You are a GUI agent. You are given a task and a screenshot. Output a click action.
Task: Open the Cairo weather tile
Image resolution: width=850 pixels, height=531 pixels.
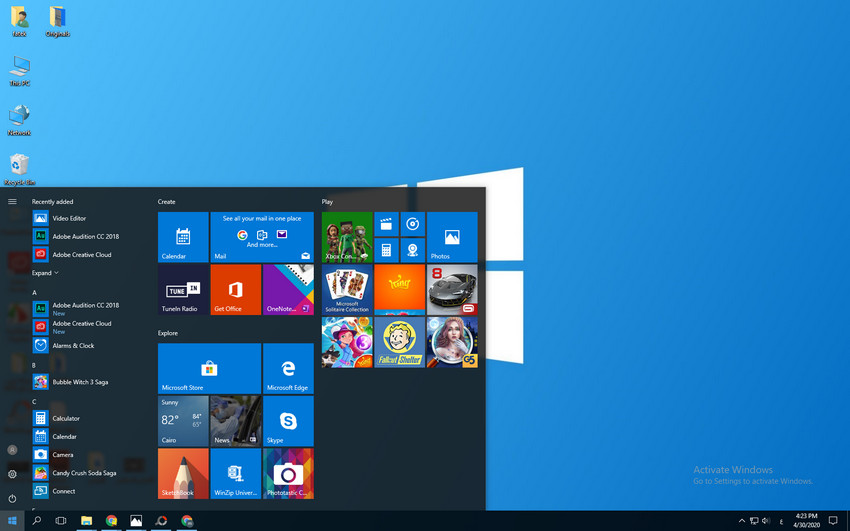[x=183, y=421]
